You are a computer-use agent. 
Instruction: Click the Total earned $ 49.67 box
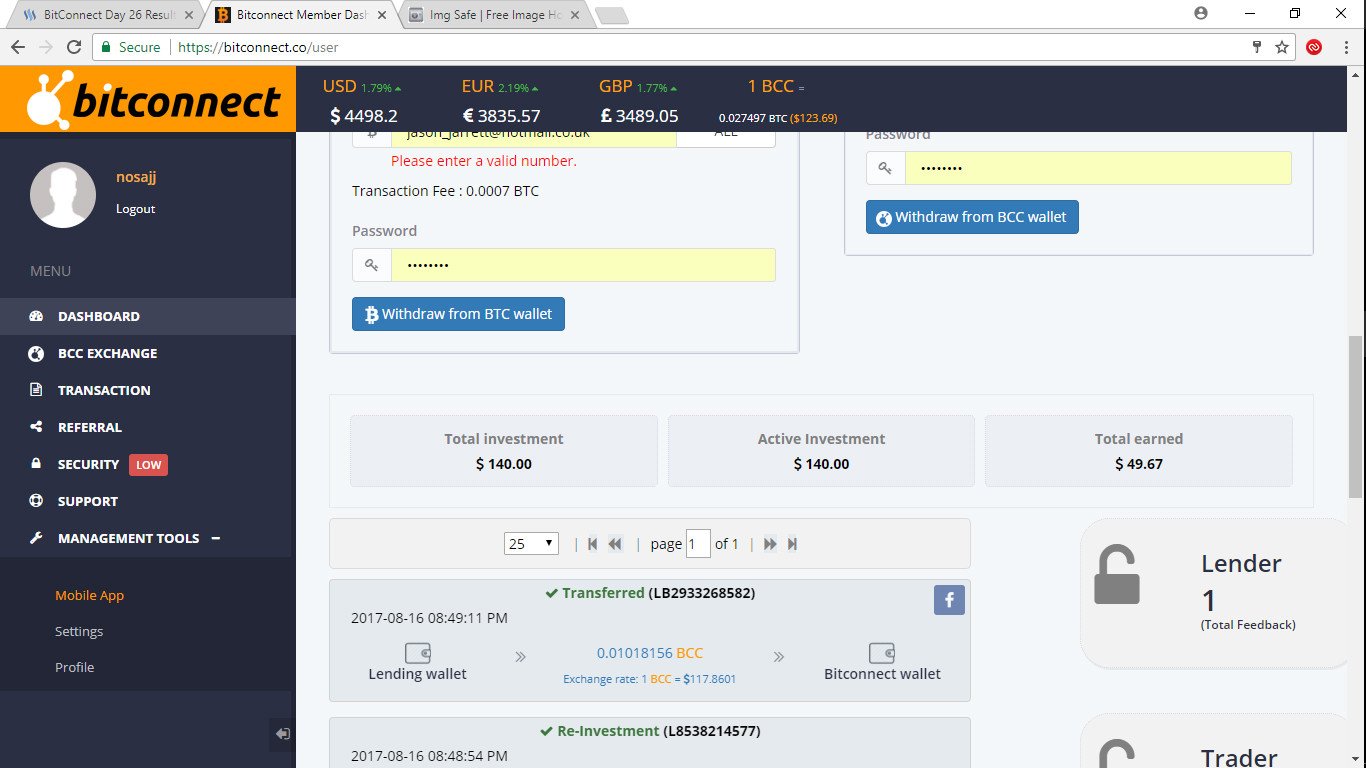1139,451
